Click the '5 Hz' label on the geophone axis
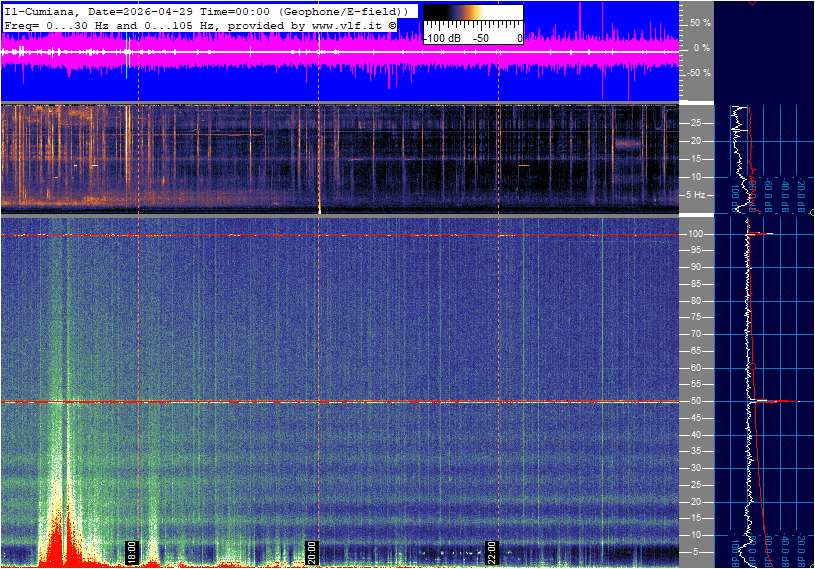The width and height of the screenshot is (815, 569). (x=695, y=195)
